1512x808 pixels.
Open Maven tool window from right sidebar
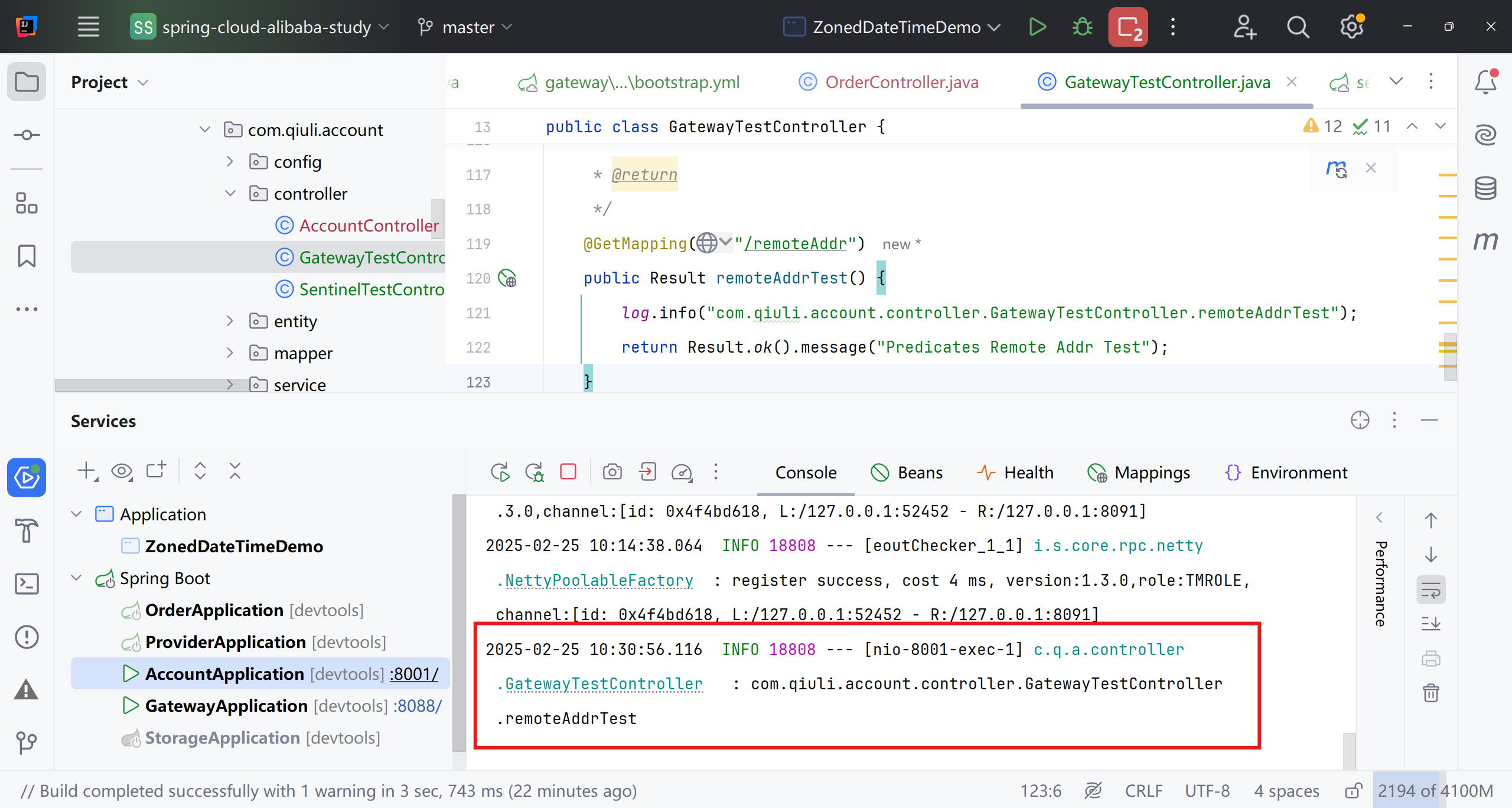pos(1485,240)
